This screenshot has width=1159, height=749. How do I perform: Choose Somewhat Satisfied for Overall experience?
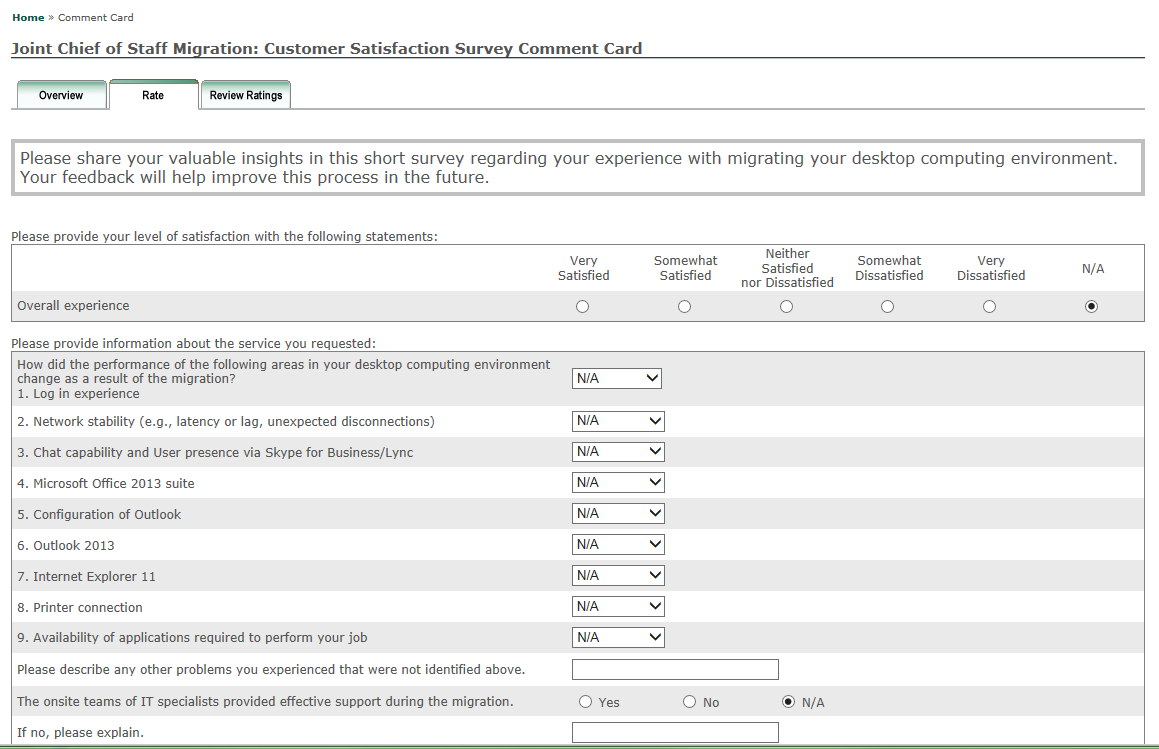[685, 307]
